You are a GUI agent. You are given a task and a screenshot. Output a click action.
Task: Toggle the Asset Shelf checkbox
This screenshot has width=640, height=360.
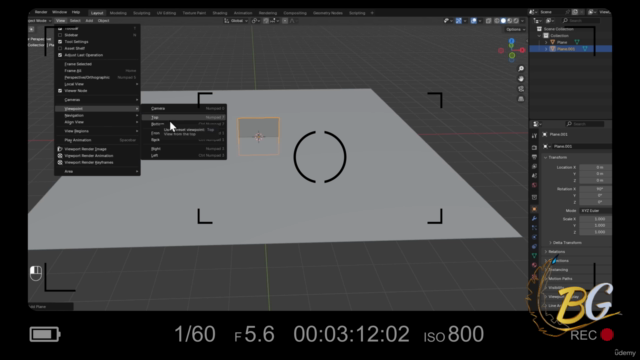[x=60, y=48]
